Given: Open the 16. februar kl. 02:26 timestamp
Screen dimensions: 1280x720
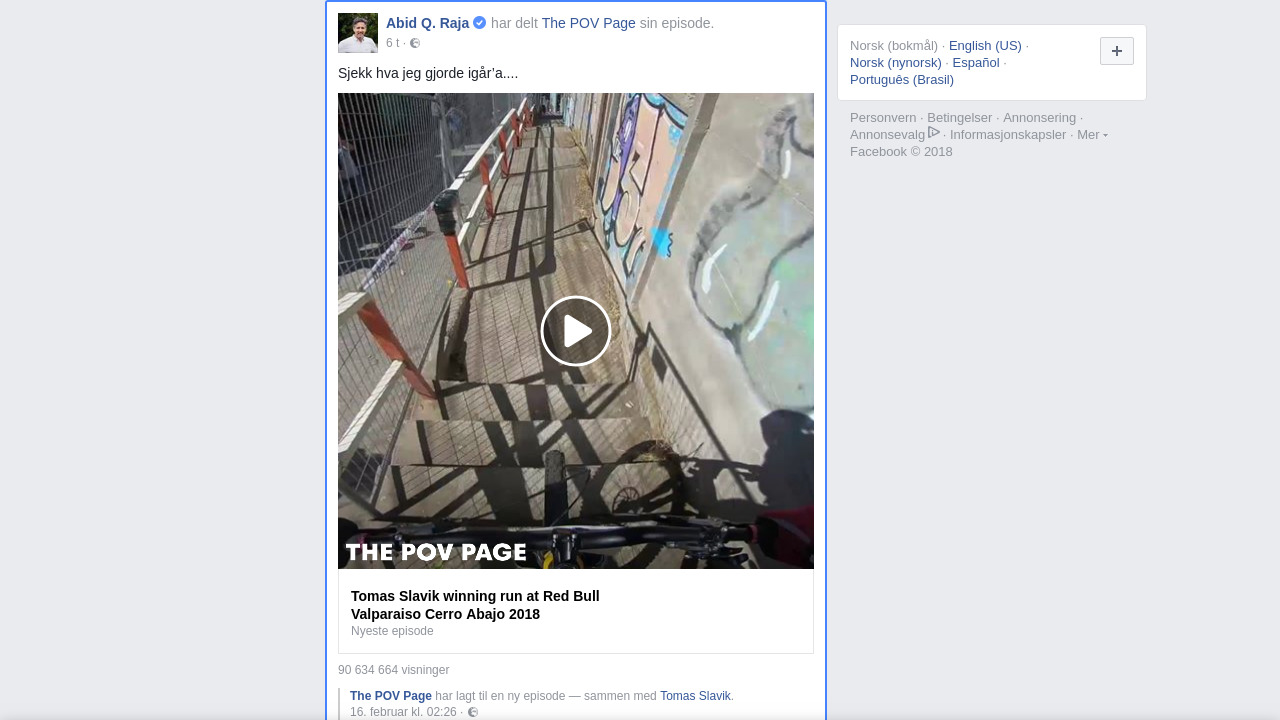Looking at the screenshot, I should [403, 712].
